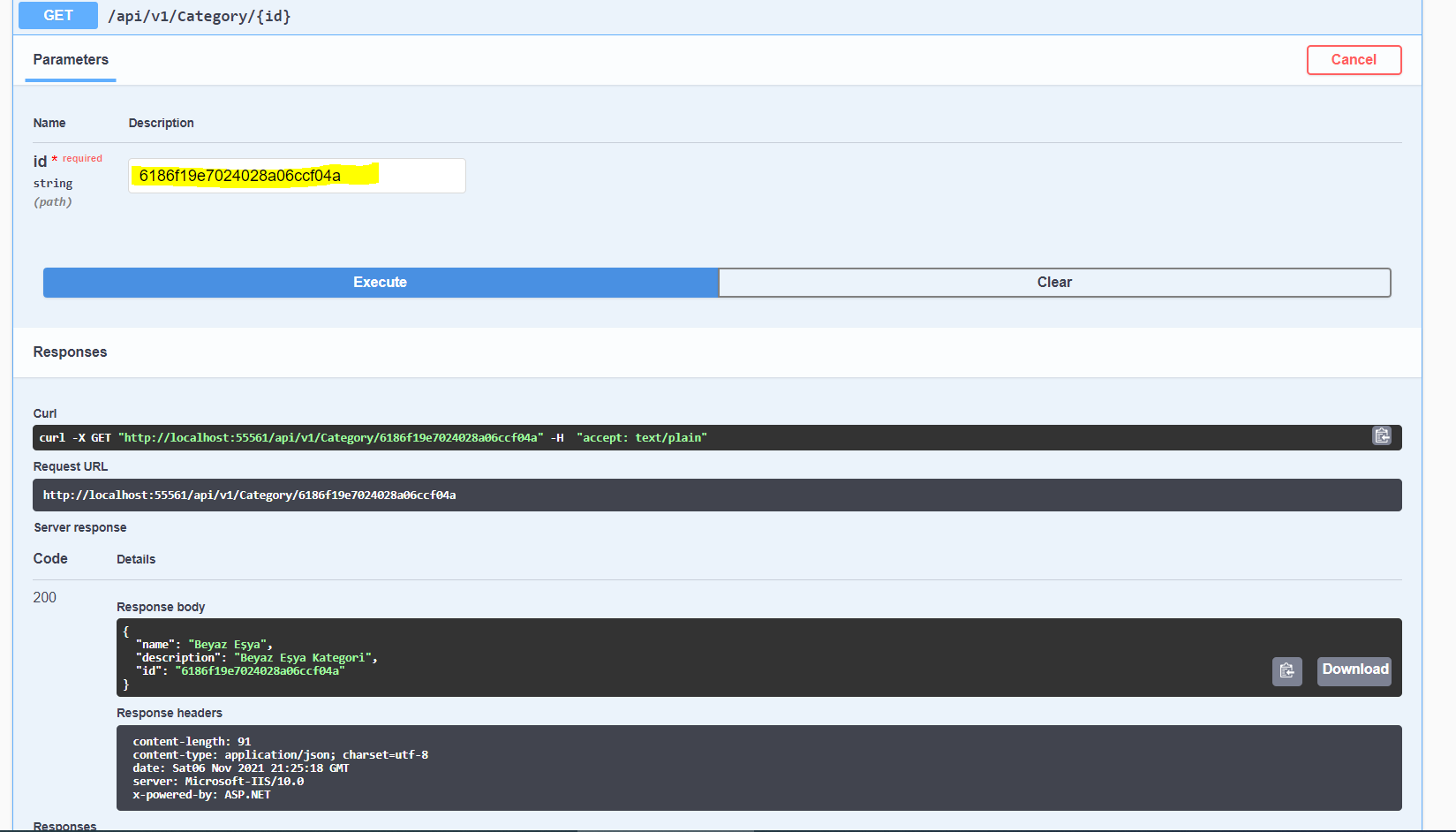This screenshot has width=1456, height=832.
Task: Execute the GET request
Action: tap(380, 282)
